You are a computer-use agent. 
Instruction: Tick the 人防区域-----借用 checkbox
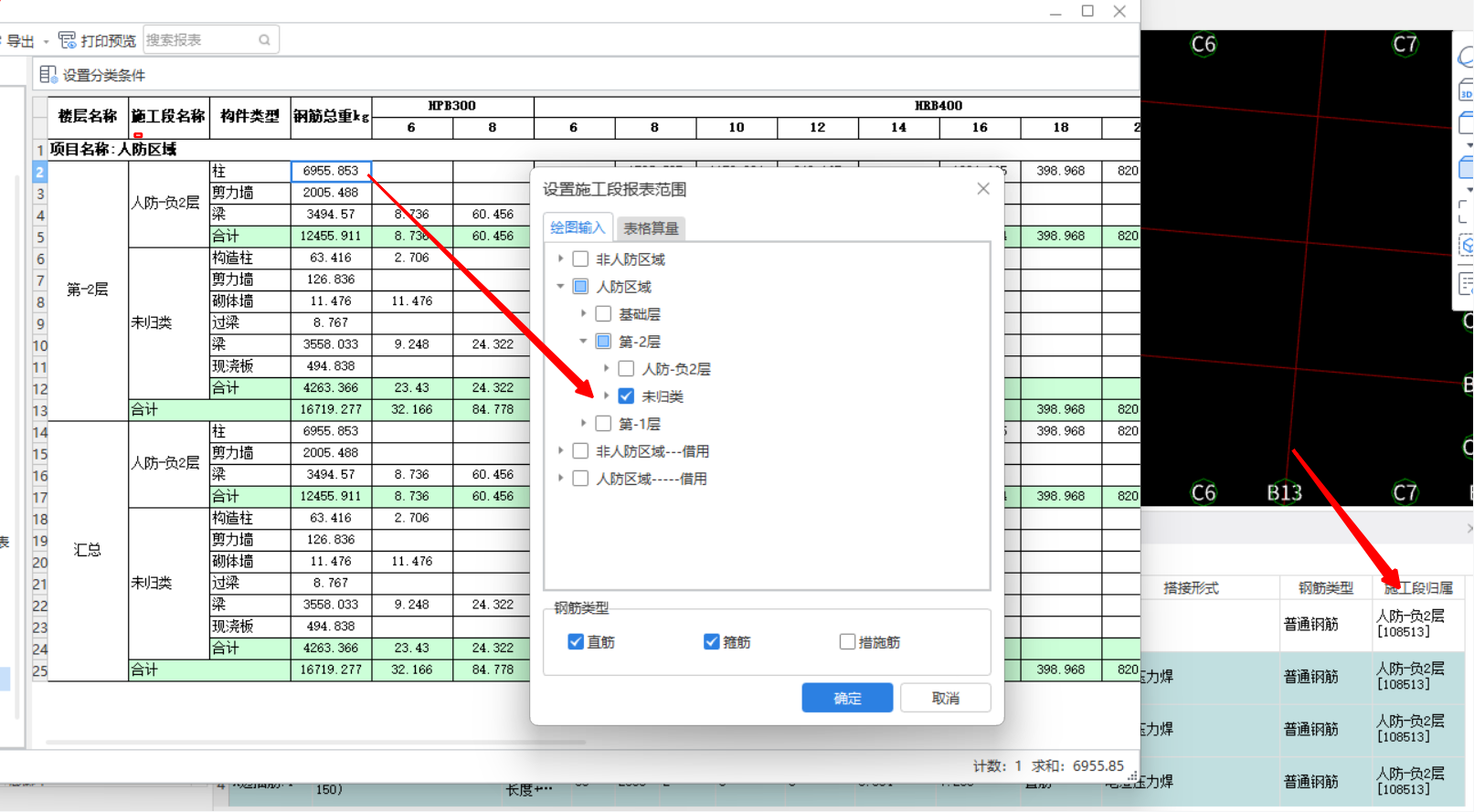click(x=580, y=479)
